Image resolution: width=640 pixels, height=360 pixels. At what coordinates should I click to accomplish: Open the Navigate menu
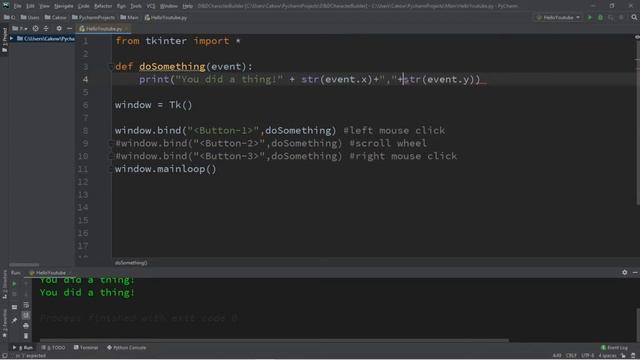[x=64, y=6]
